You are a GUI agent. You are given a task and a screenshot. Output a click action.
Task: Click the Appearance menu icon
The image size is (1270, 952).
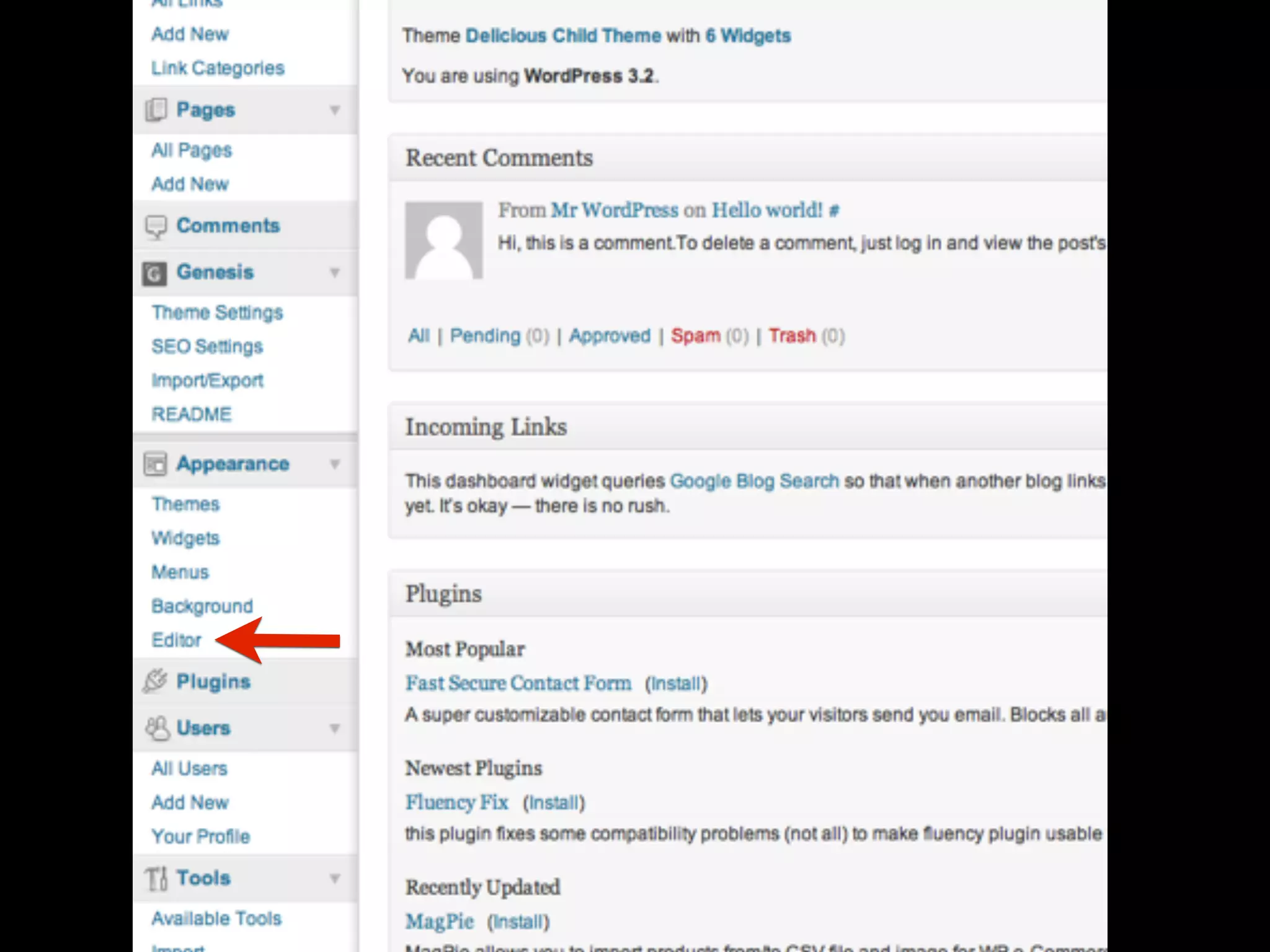click(x=155, y=464)
